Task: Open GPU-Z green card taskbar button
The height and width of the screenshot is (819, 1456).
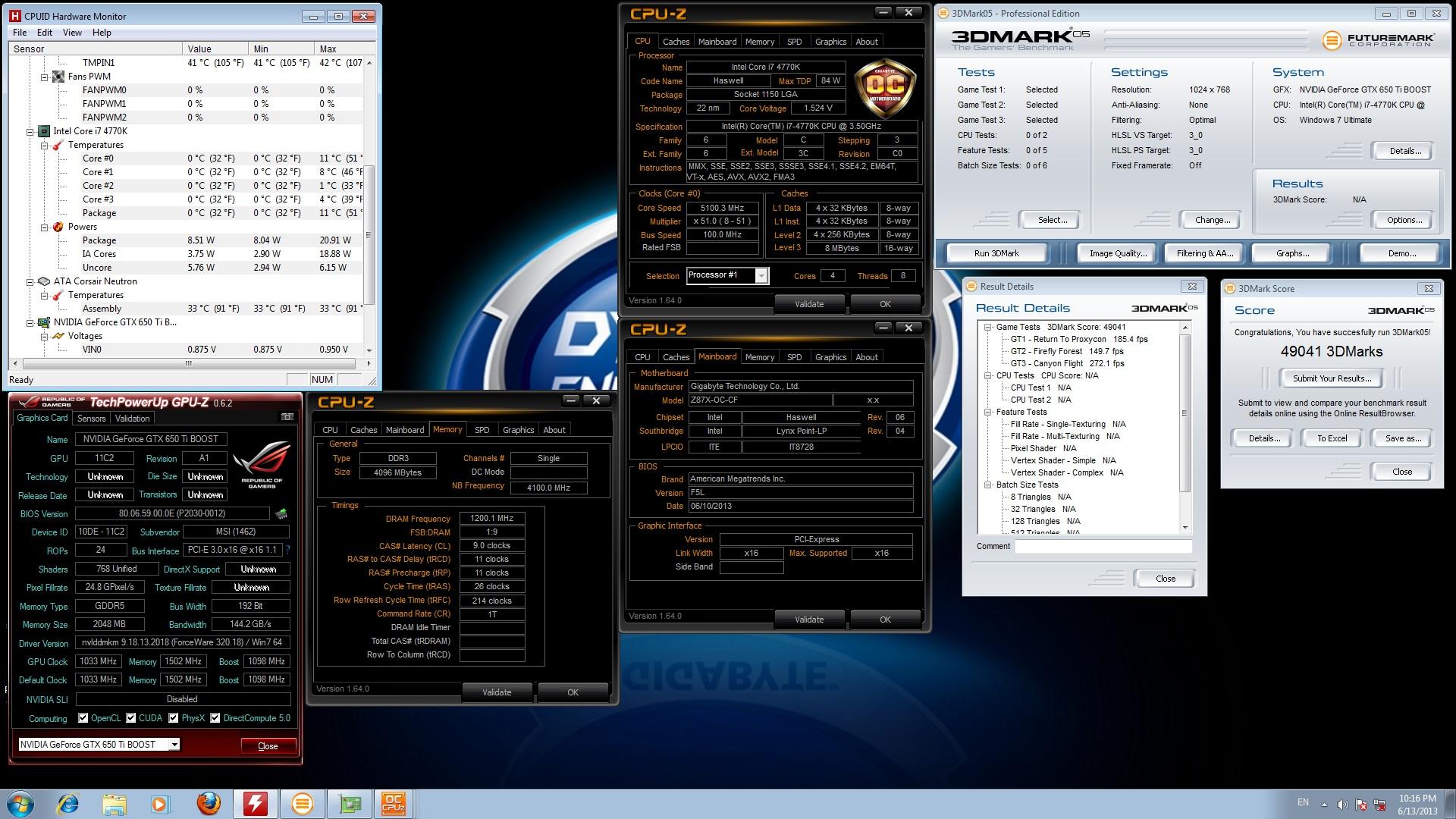Action: tap(349, 803)
